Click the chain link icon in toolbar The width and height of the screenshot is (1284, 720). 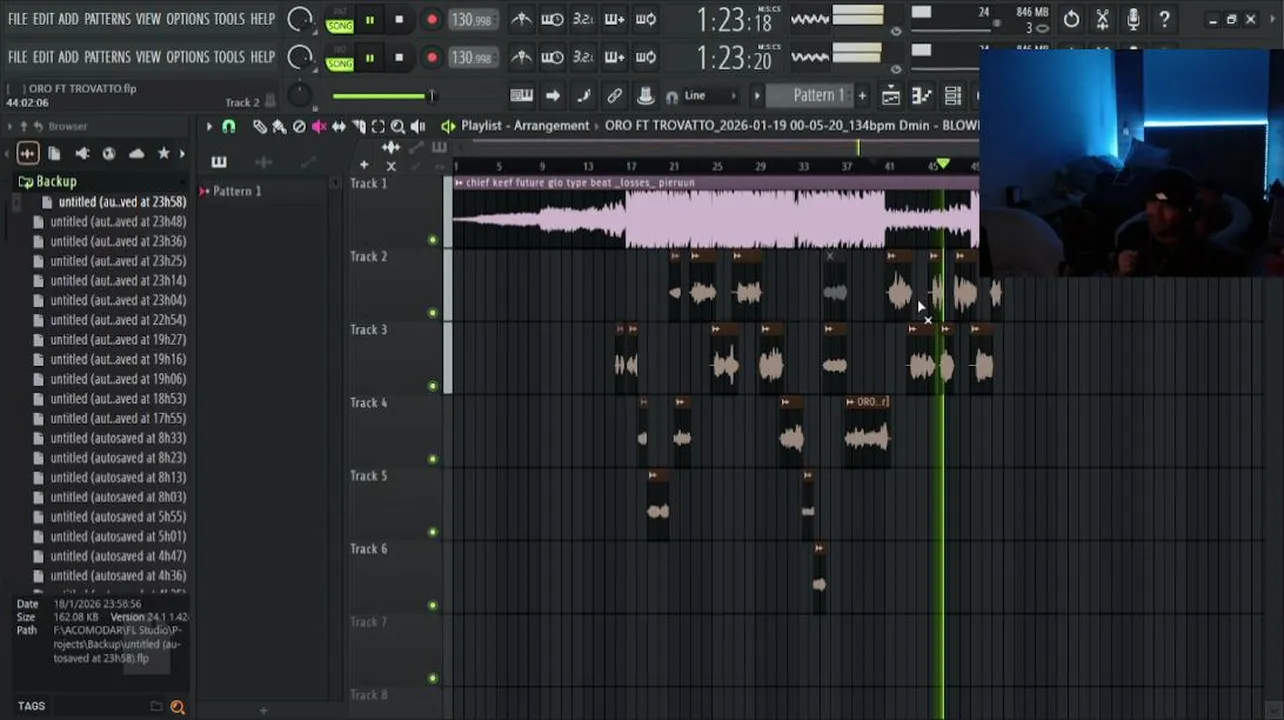pos(614,96)
